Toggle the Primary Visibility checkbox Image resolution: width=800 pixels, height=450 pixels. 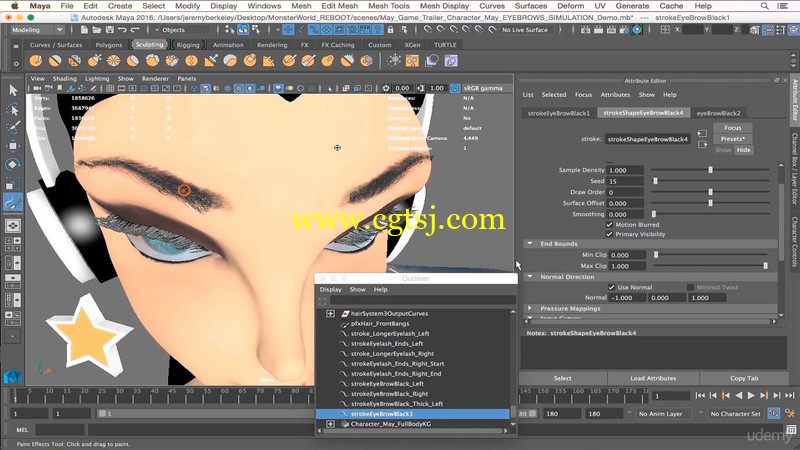609,234
